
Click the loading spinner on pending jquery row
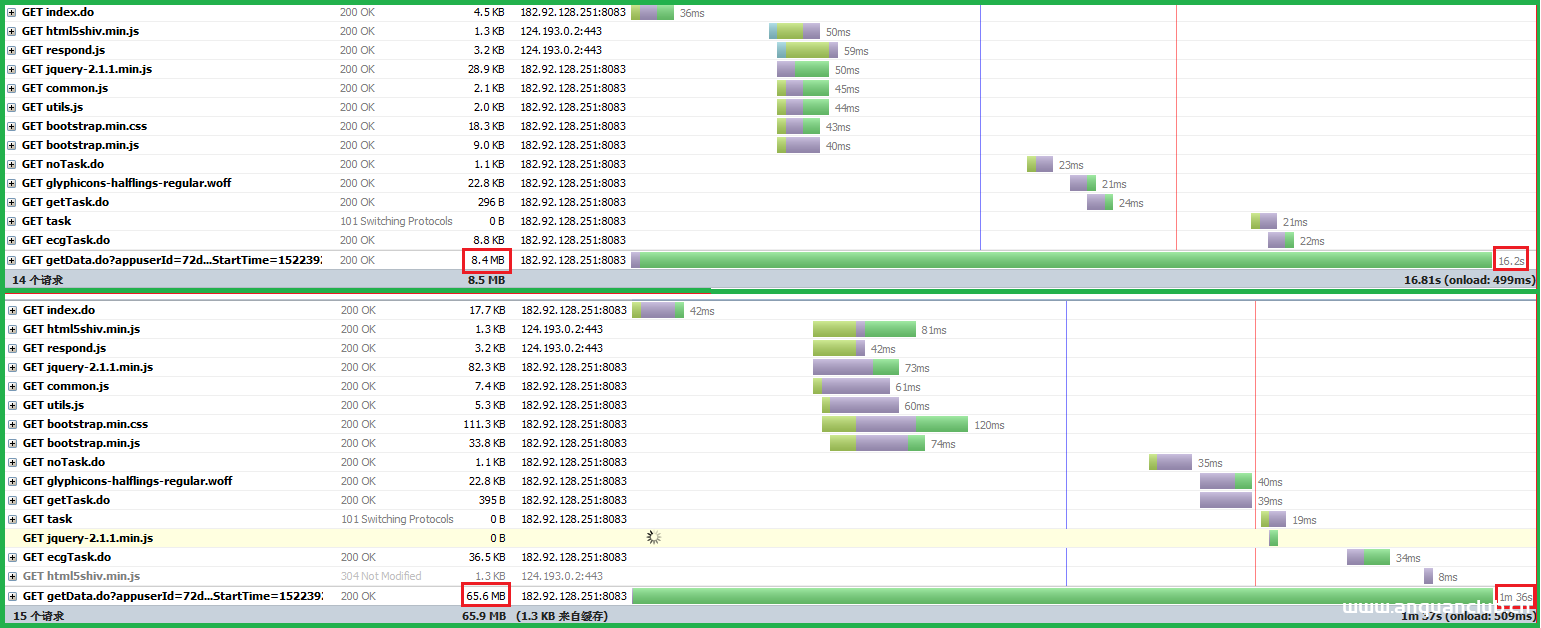tap(654, 538)
